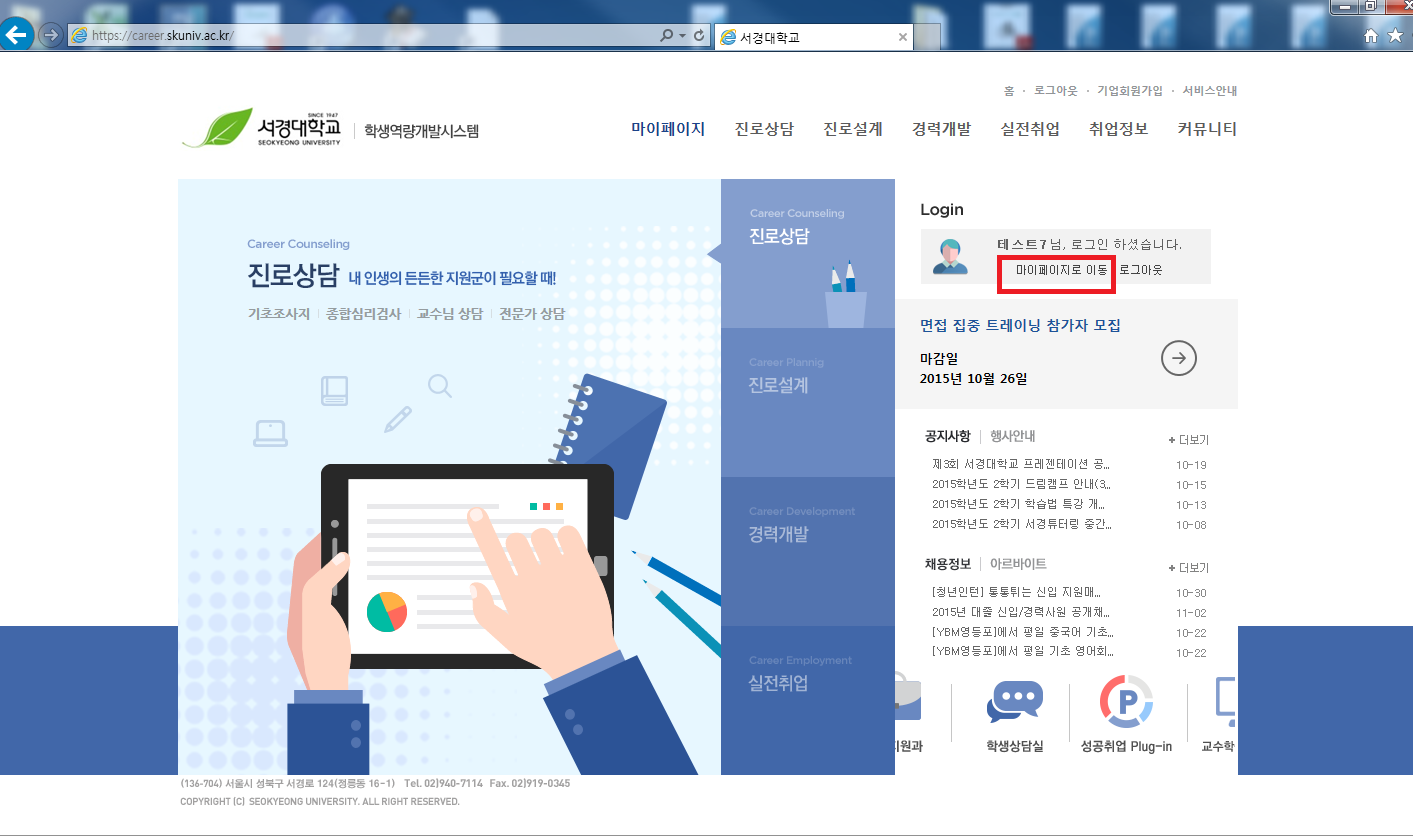Image resolution: width=1413 pixels, height=837 pixels.
Task: Open the address bar history dropdown
Action: tap(680, 35)
